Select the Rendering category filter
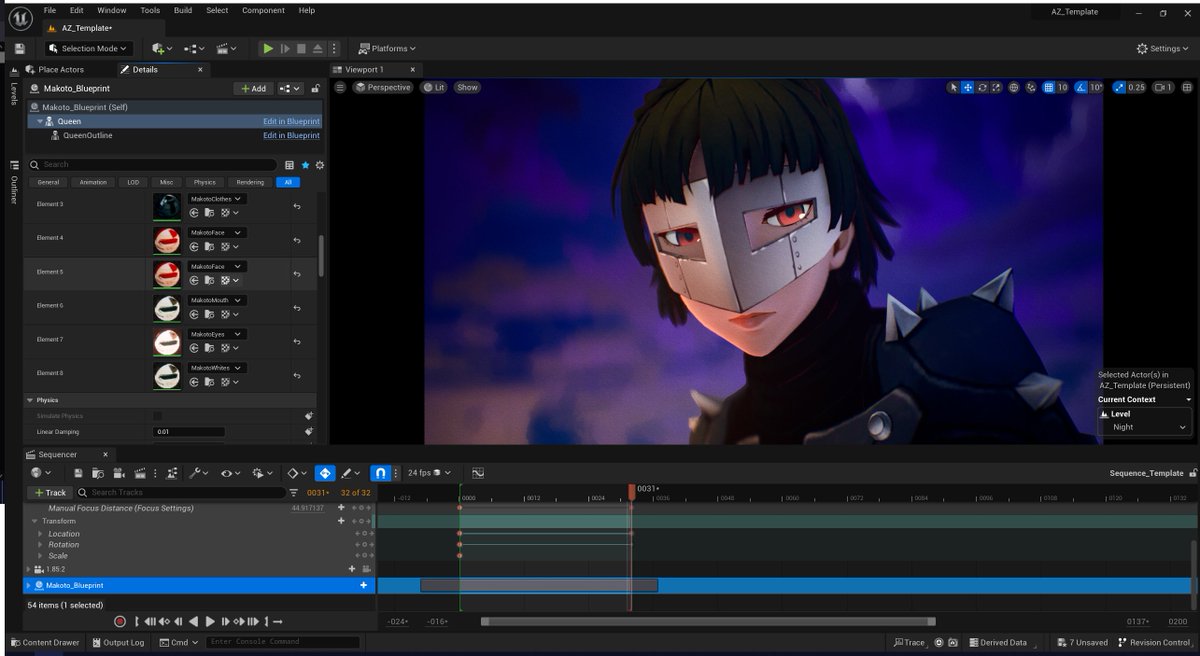 coord(250,182)
